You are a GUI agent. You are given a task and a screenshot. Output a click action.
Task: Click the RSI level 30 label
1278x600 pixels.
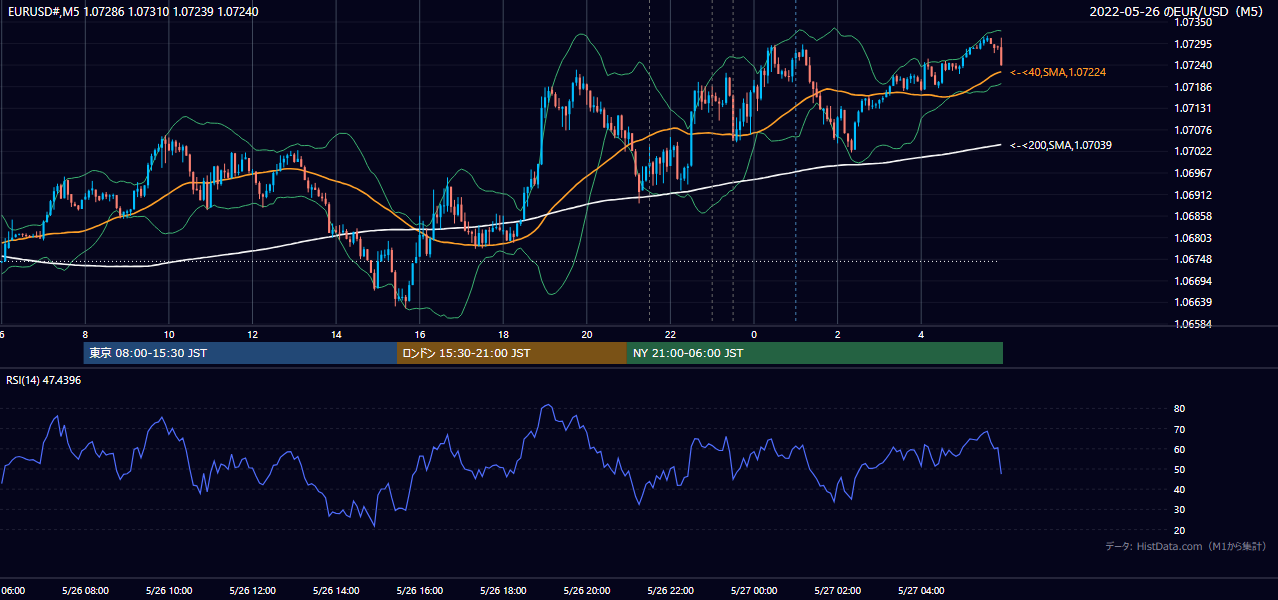pyautogui.click(x=1179, y=510)
